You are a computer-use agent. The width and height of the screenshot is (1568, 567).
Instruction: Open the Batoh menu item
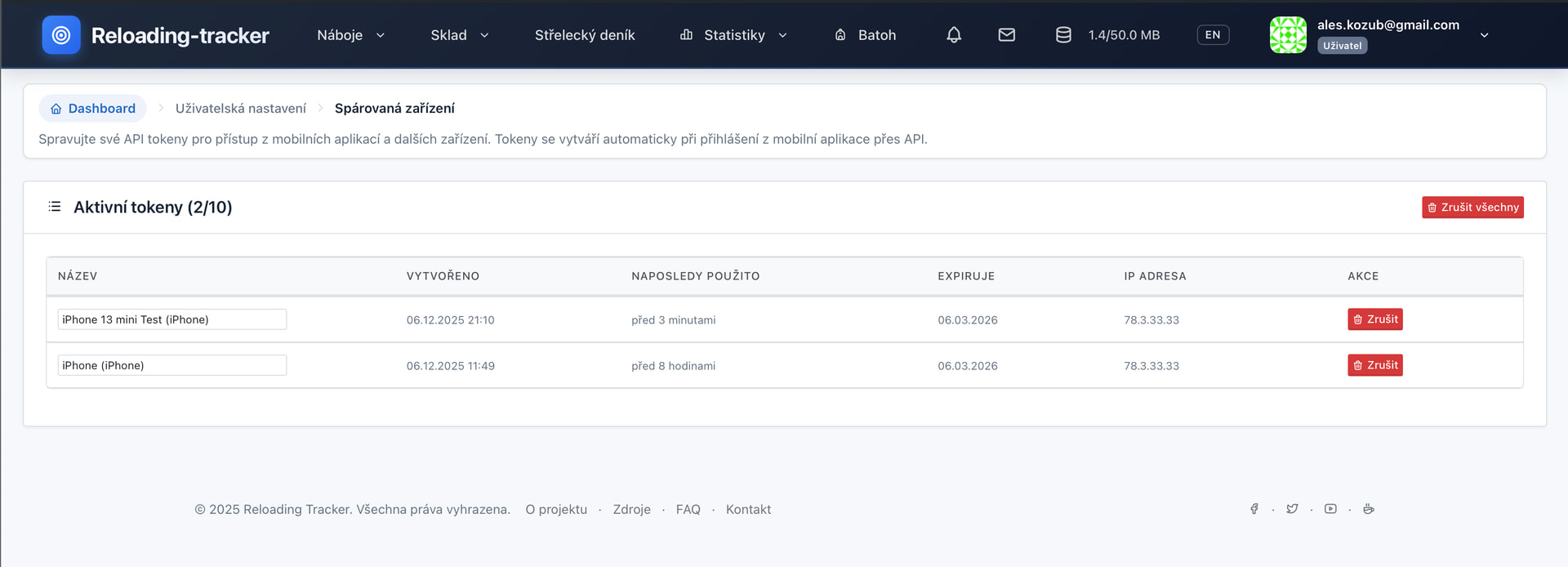coord(866,35)
